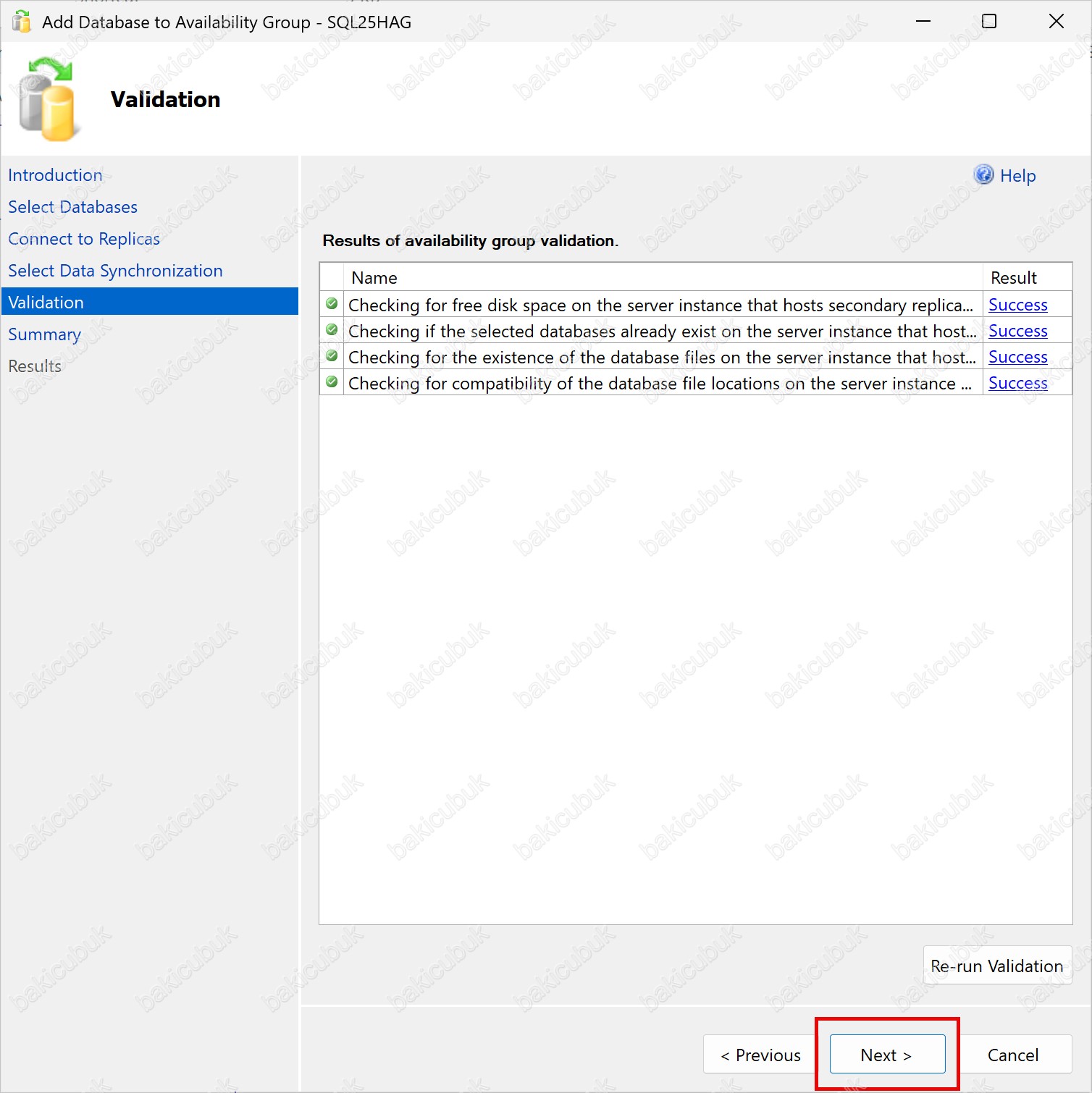Open the Select Databases step

point(72,207)
